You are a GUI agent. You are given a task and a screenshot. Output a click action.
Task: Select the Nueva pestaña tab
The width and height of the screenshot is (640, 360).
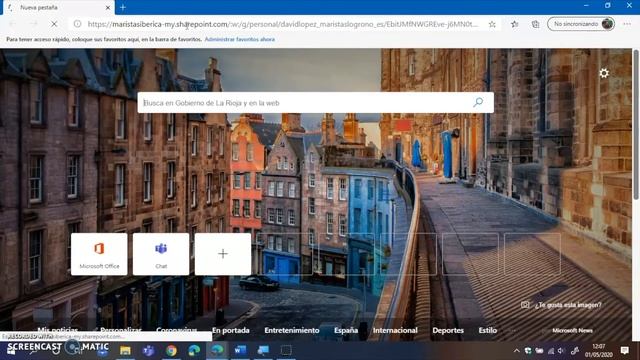[58, 7]
